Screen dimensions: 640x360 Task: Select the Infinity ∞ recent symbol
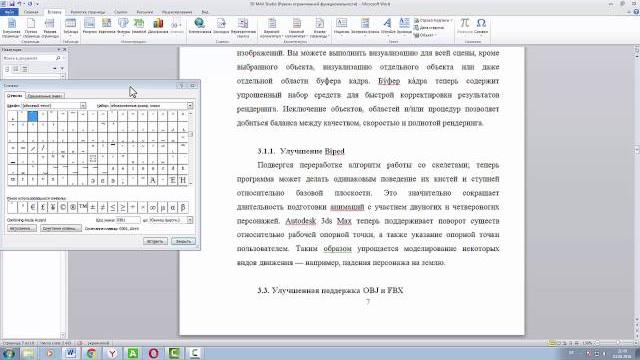(153, 208)
